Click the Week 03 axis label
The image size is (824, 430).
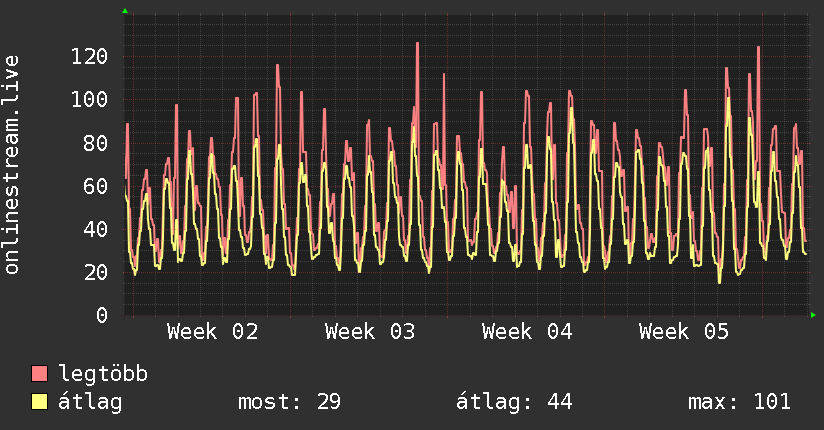coord(370,332)
